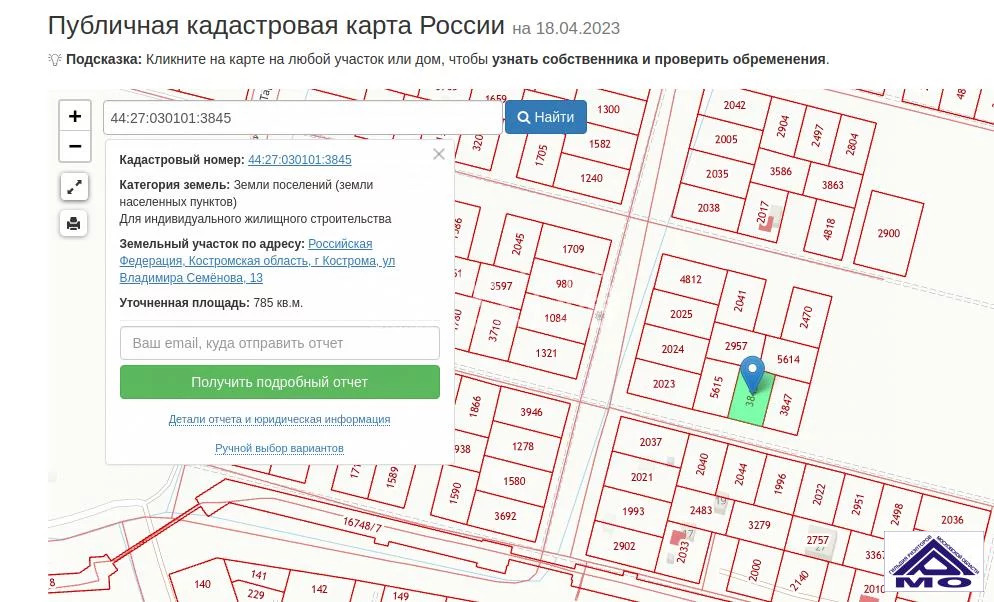Select parcel 2904 on the map
The height and width of the screenshot is (602, 994).
click(783, 125)
